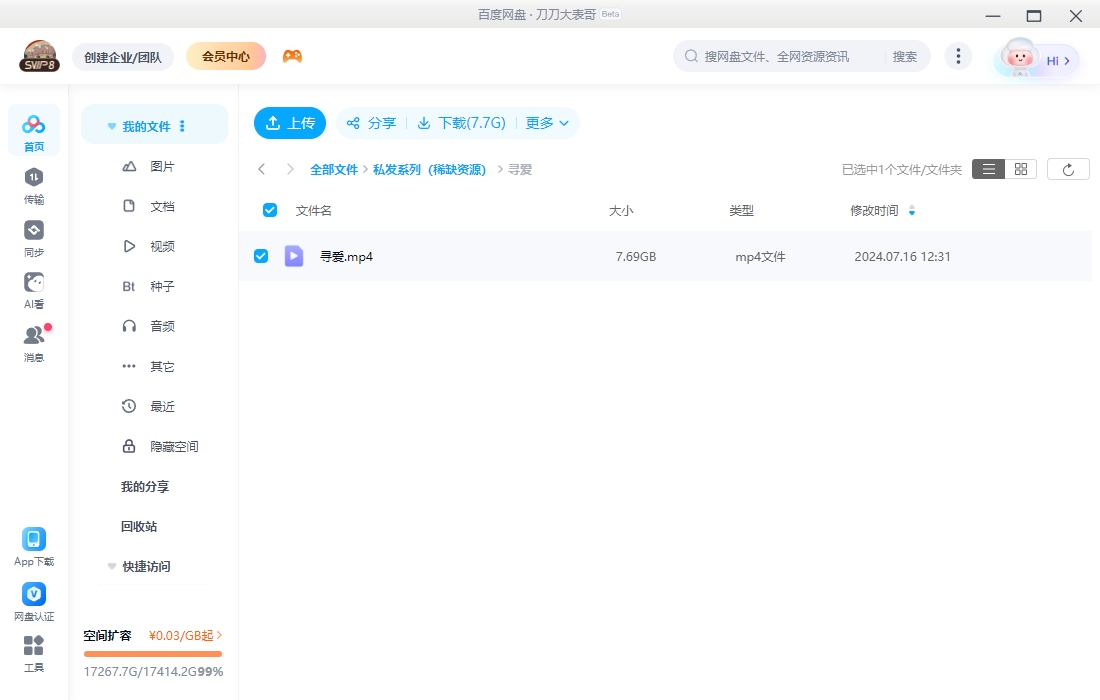This screenshot has height=700, width=1100.
Task: Open AI看 from the left sidebar
Action: [x=34, y=288]
